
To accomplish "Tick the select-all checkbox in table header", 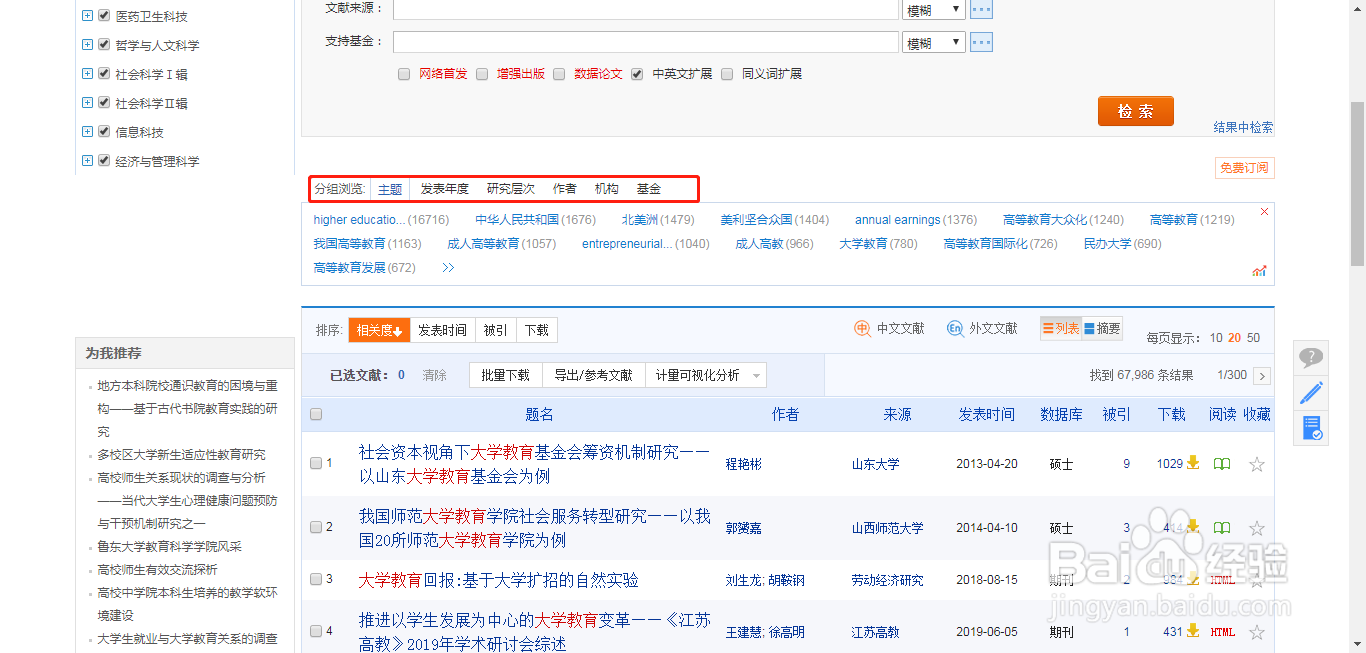I will 316,414.
